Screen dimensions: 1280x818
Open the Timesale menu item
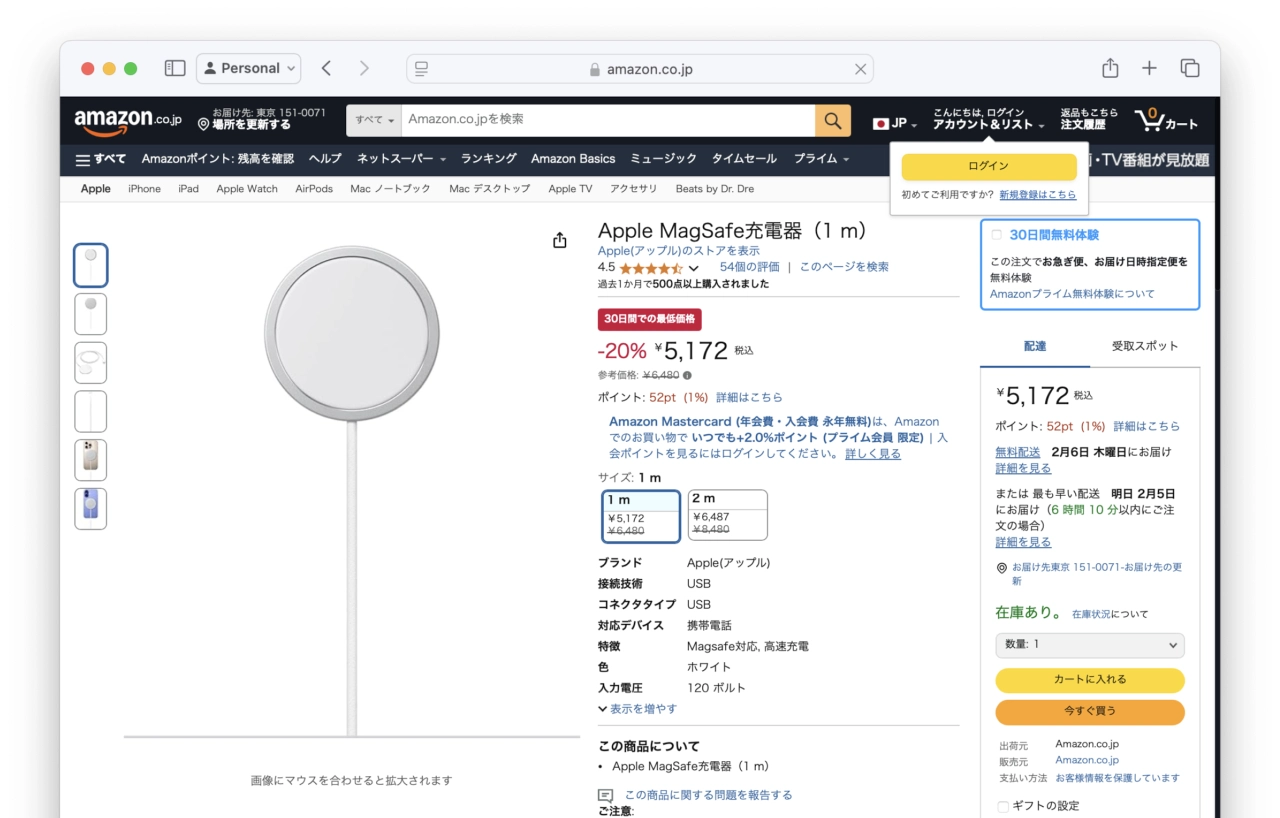pos(743,159)
